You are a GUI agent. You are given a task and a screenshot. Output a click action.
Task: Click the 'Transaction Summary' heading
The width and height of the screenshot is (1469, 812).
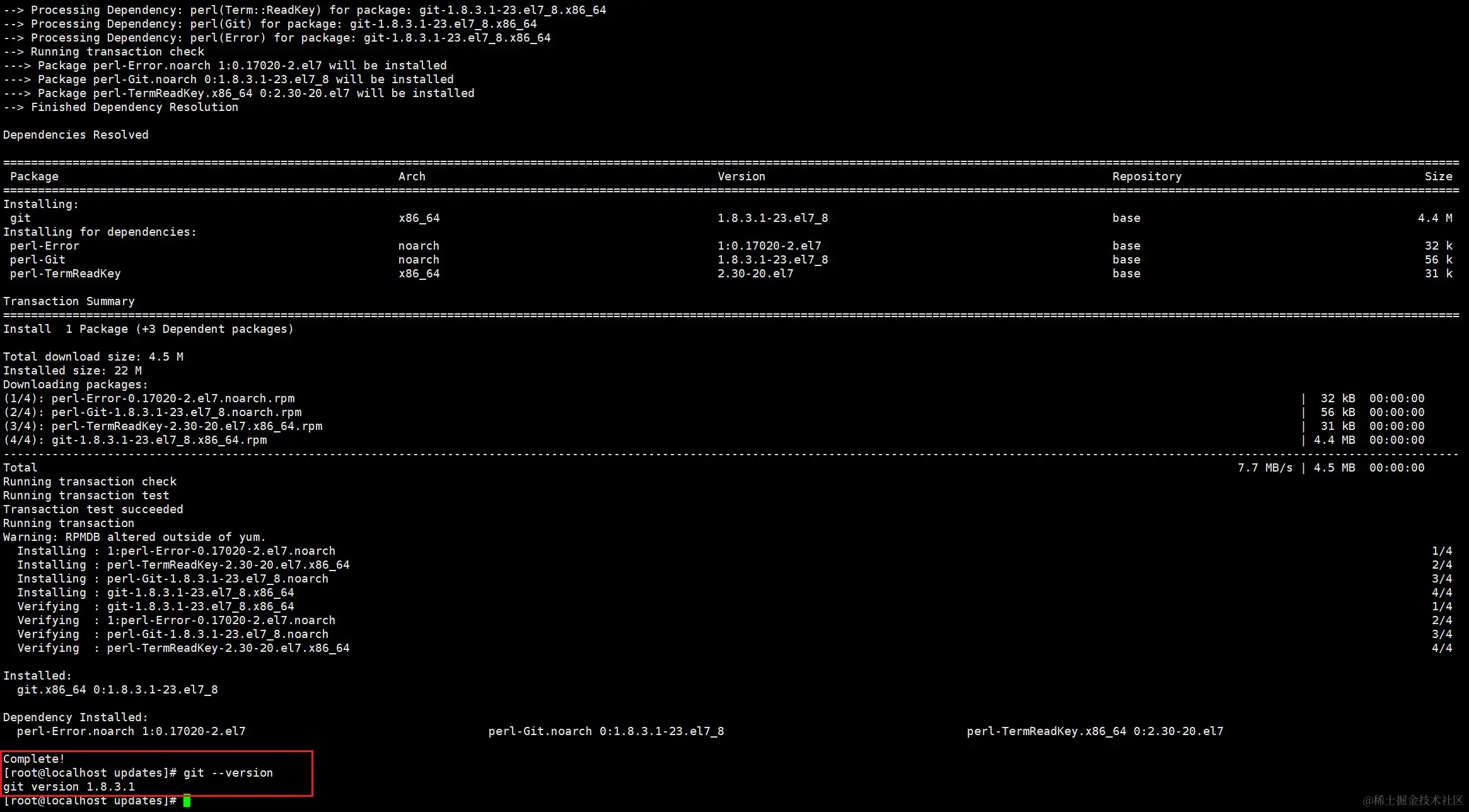click(x=69, y=301)
